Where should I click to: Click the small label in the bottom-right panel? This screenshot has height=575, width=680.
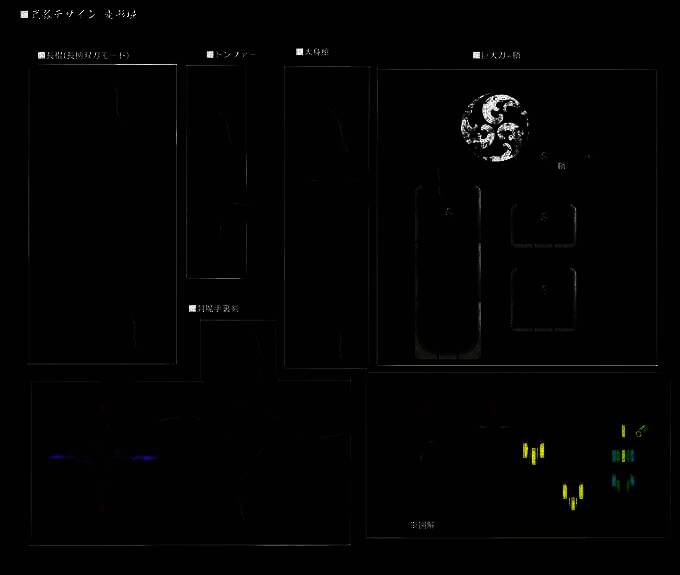point(421,524)
